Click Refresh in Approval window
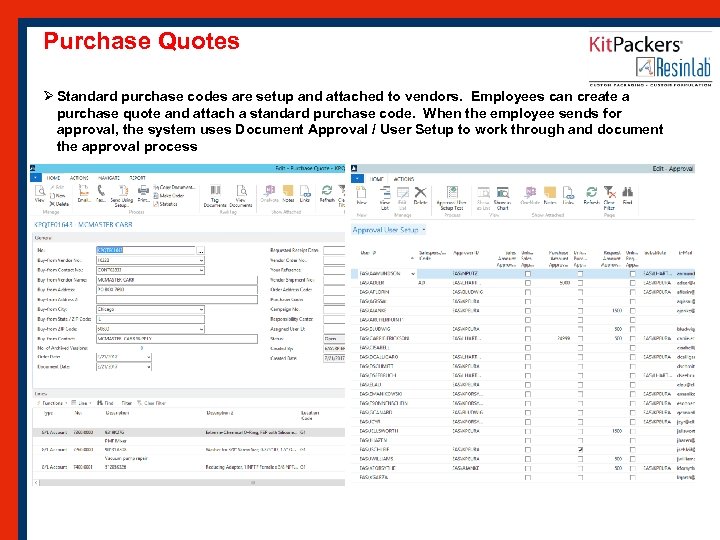 click(x=591, y=195)
